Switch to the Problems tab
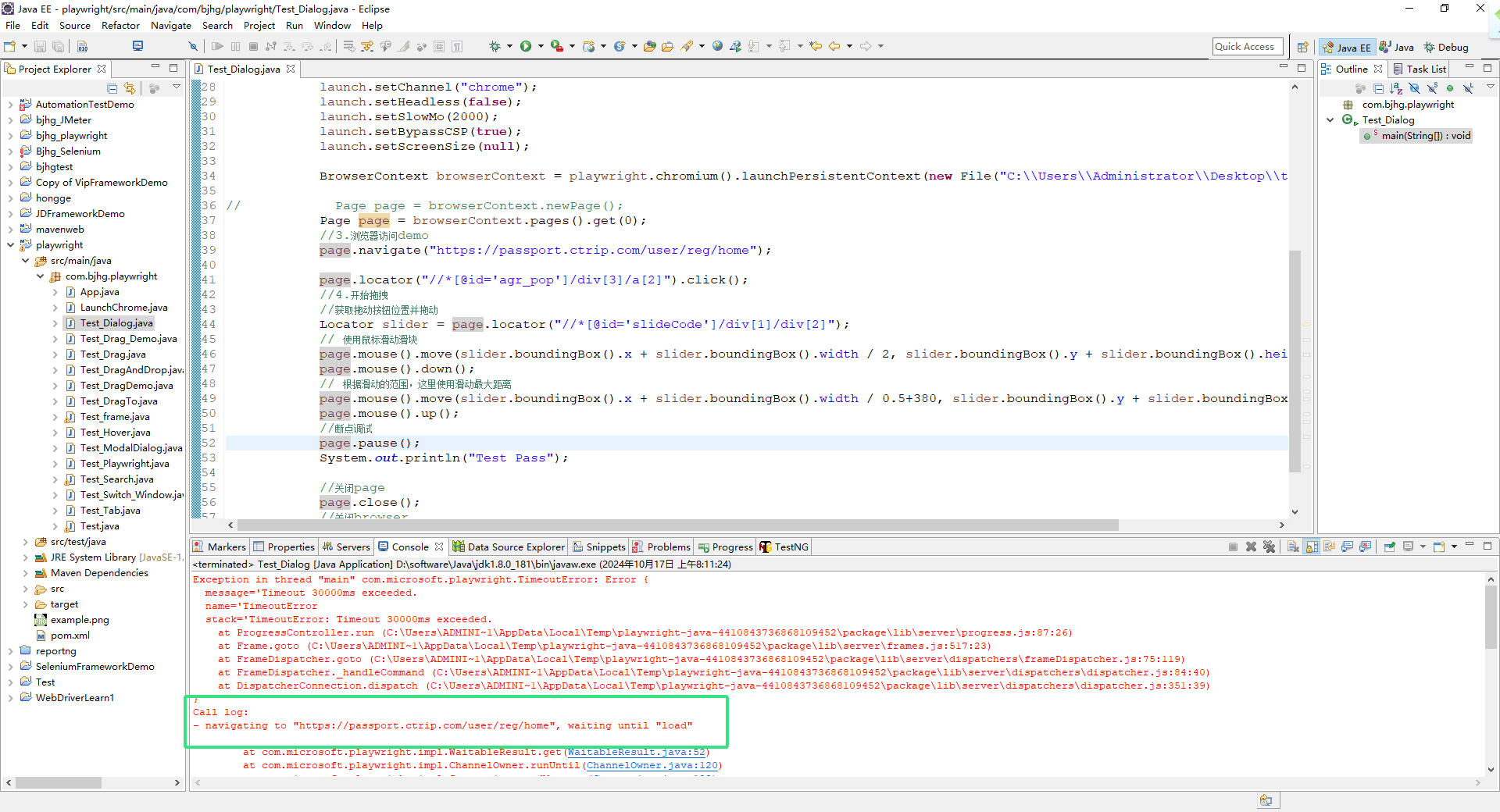 (668, 547)
